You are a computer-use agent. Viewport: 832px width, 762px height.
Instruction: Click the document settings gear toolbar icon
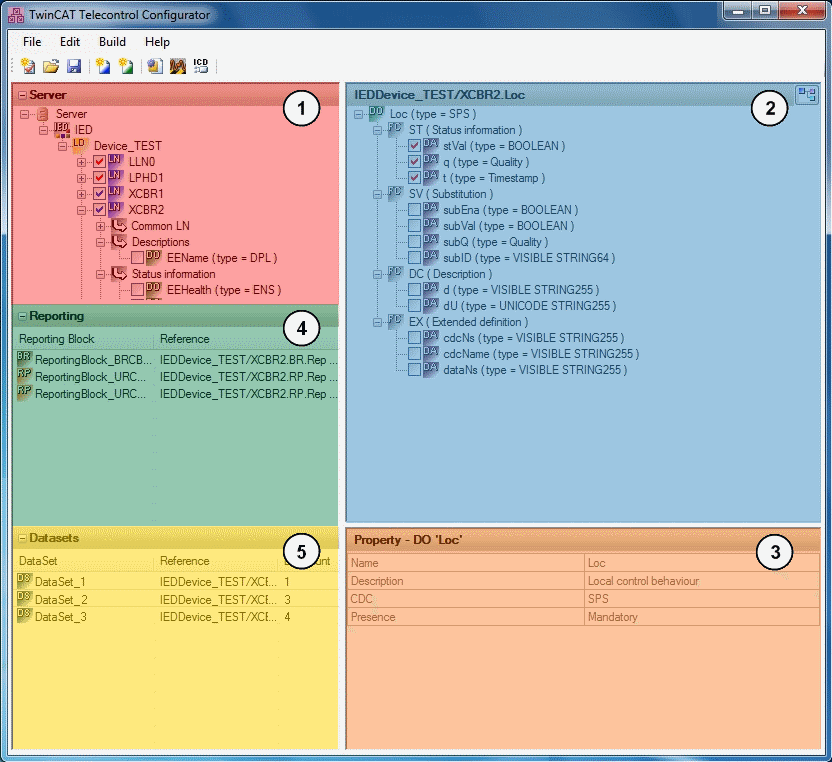click(155, 66)
